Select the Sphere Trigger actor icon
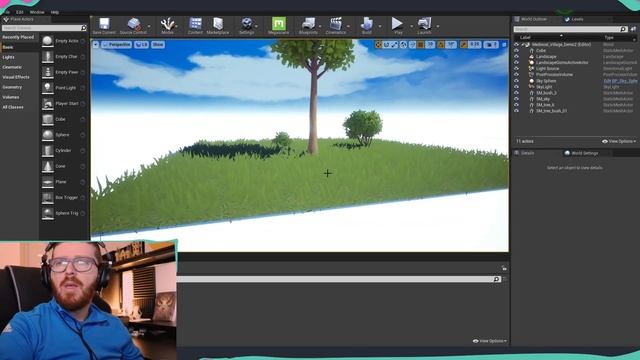Image resolution: width=640 pixels, height=360 pixels. coord(48,213)
